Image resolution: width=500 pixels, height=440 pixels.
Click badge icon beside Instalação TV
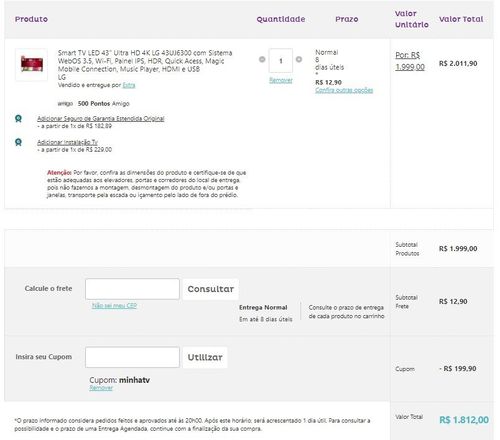[x=18, y=142]
